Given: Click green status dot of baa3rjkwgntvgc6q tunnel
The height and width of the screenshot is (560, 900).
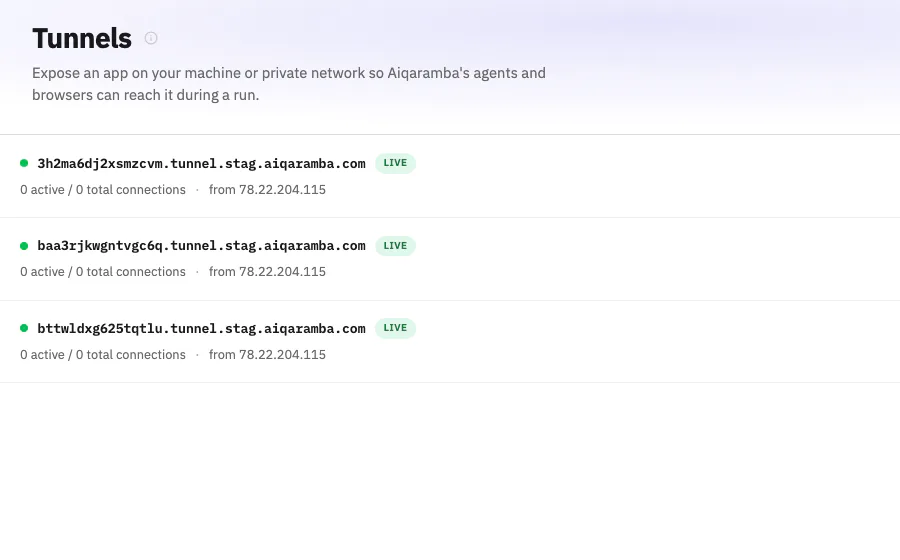Looking at the screenshot, I should pos(24,246).
